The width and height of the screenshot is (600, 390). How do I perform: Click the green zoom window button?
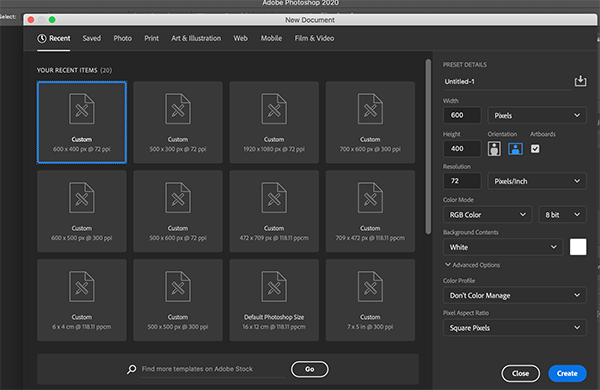tap(52, 20)
